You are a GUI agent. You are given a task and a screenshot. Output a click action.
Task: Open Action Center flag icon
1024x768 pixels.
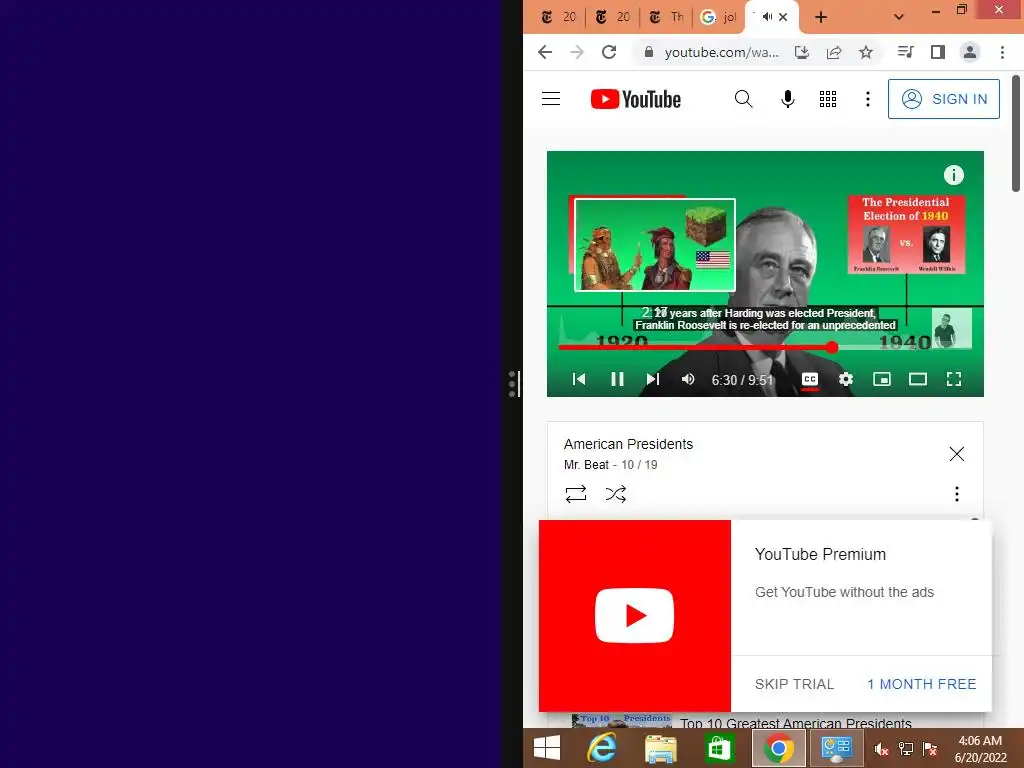[930, 750]
